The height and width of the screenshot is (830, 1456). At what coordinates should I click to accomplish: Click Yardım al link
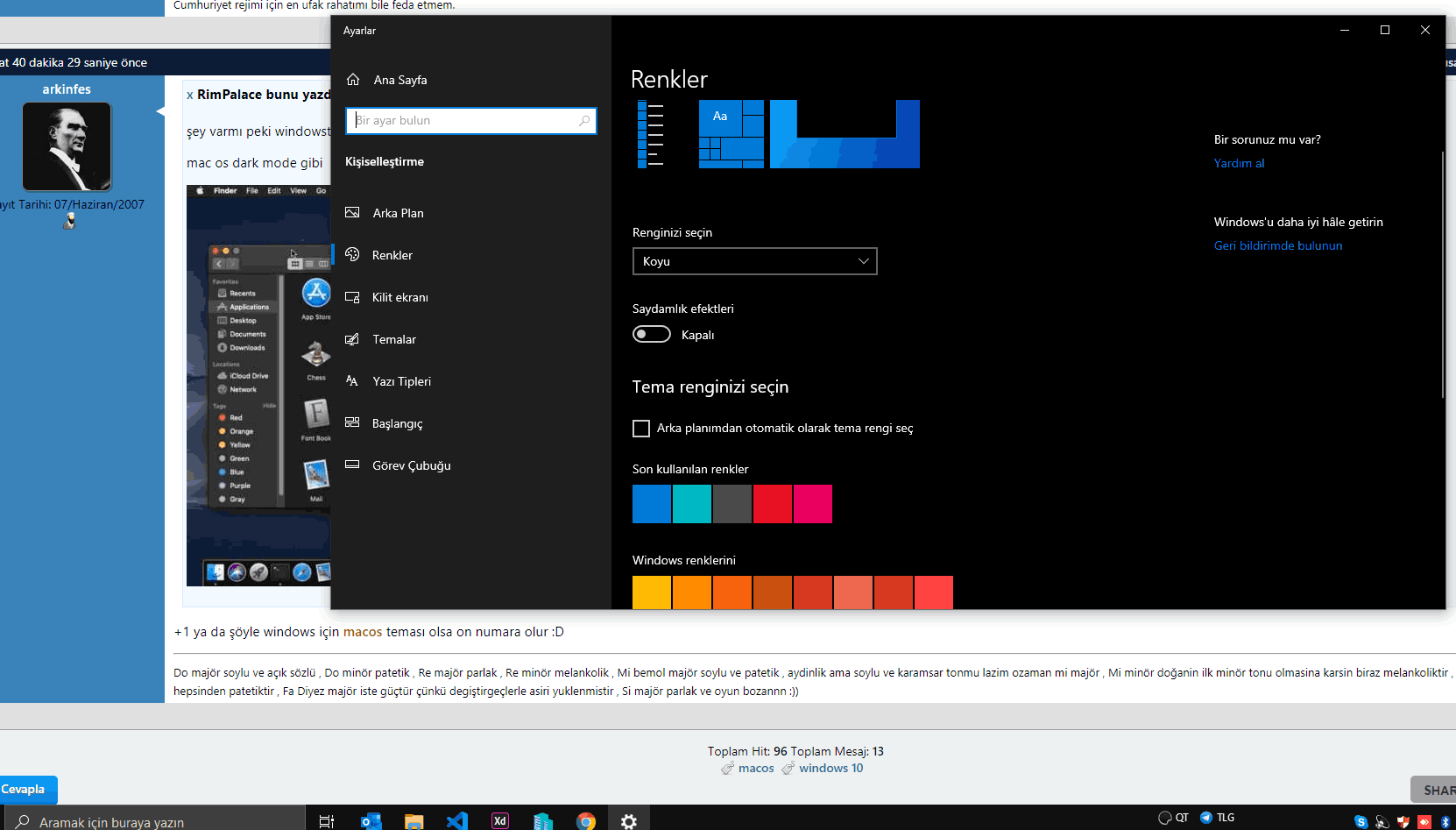(1239, 163)
